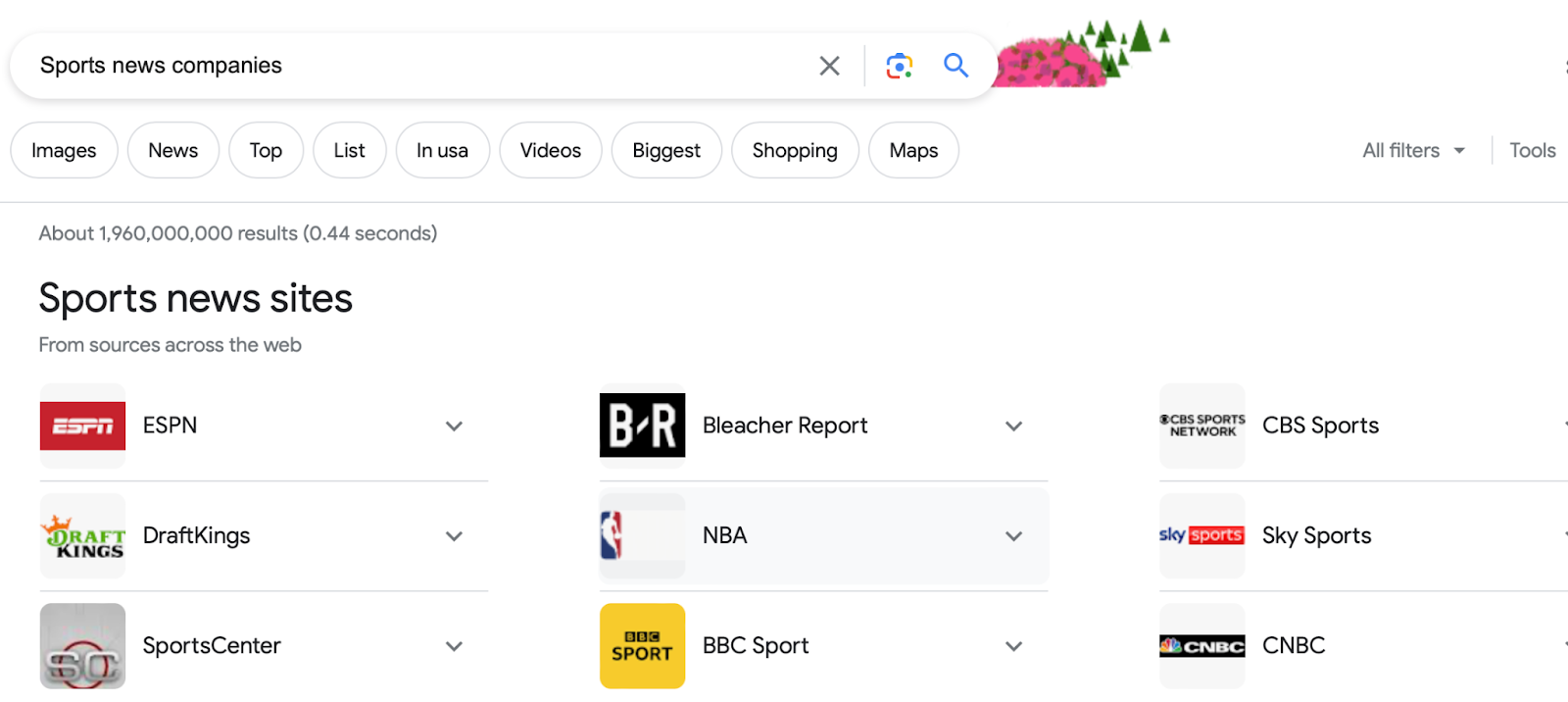Click the About 1,960,000,000 results text
The width and height of the screenshot is (1568, 702).
[x=237, y=233]
